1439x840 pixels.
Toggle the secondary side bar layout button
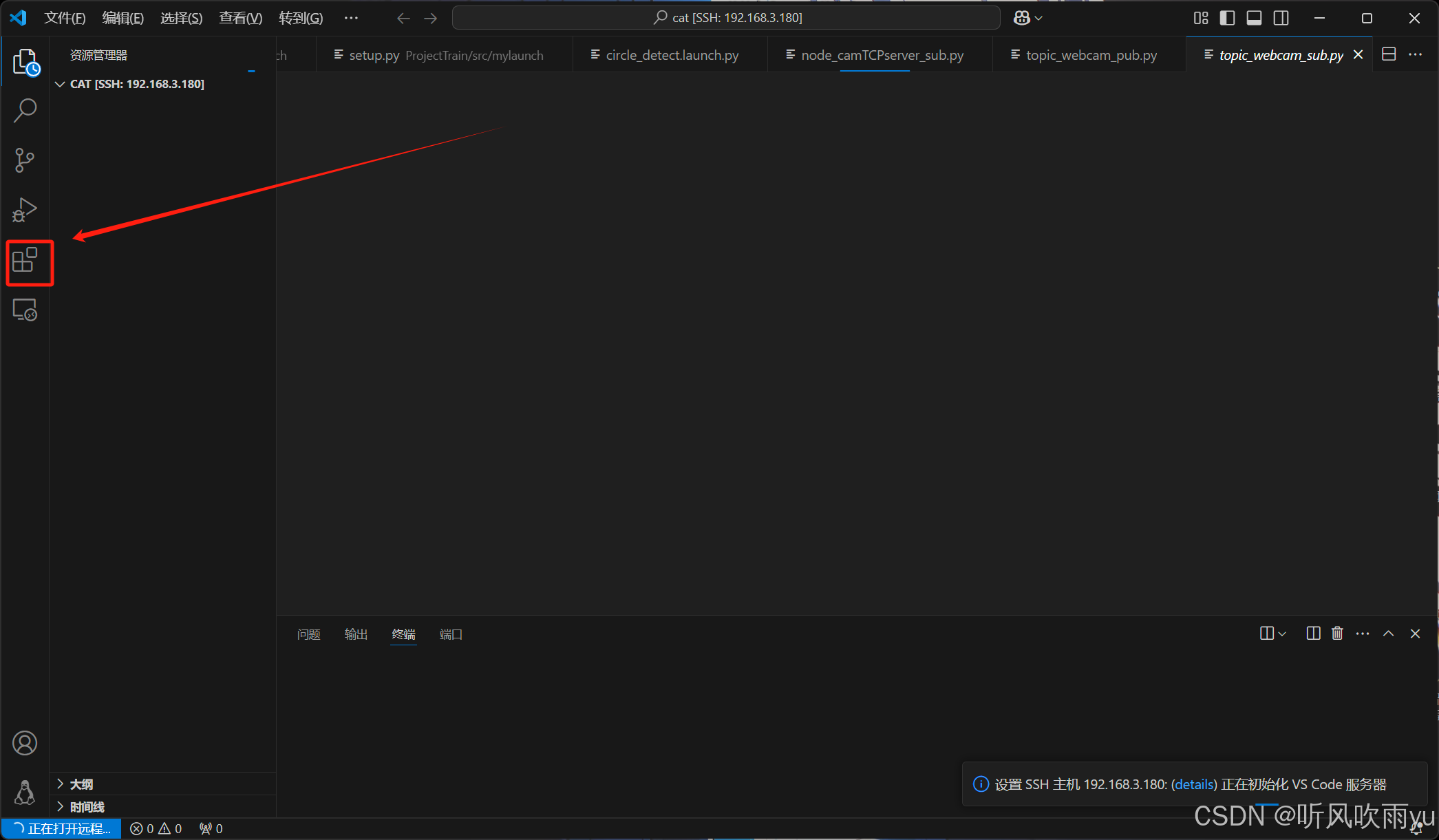1281,18
